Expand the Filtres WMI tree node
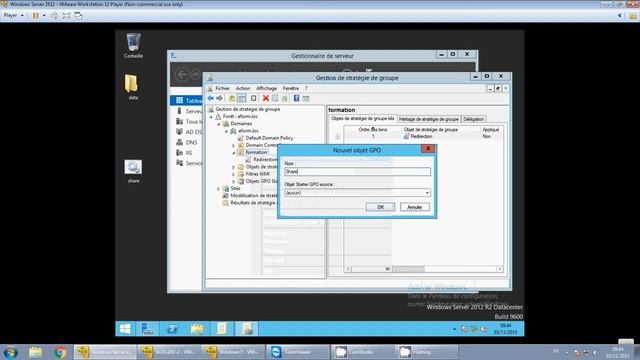The height and width of the screenshot is (360, 640). pyautogui.click(x=233, y=174)
